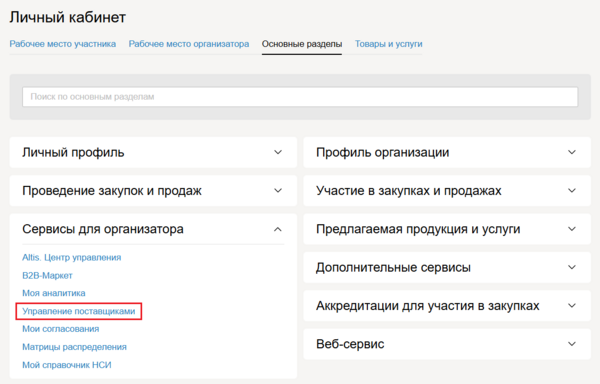Expand the Веб-сервис section chevron
This screenshot has width=600, height=384.
pyautogui.click(x=572, y=344)
